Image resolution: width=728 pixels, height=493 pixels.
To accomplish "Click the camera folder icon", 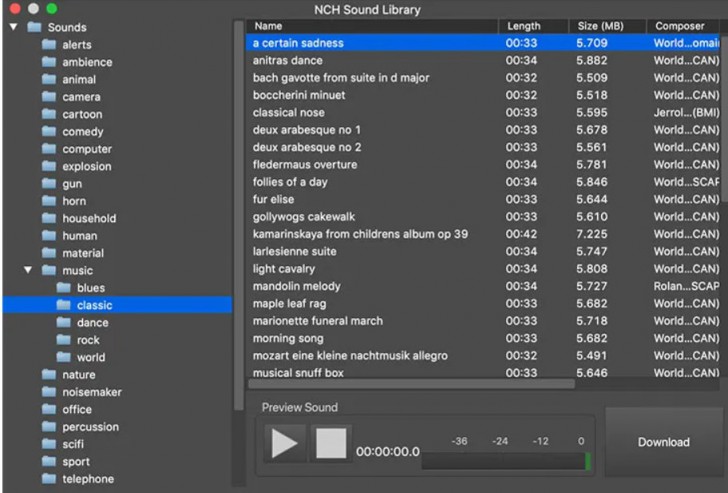I will pyautogui.click(x=49, y=97).
